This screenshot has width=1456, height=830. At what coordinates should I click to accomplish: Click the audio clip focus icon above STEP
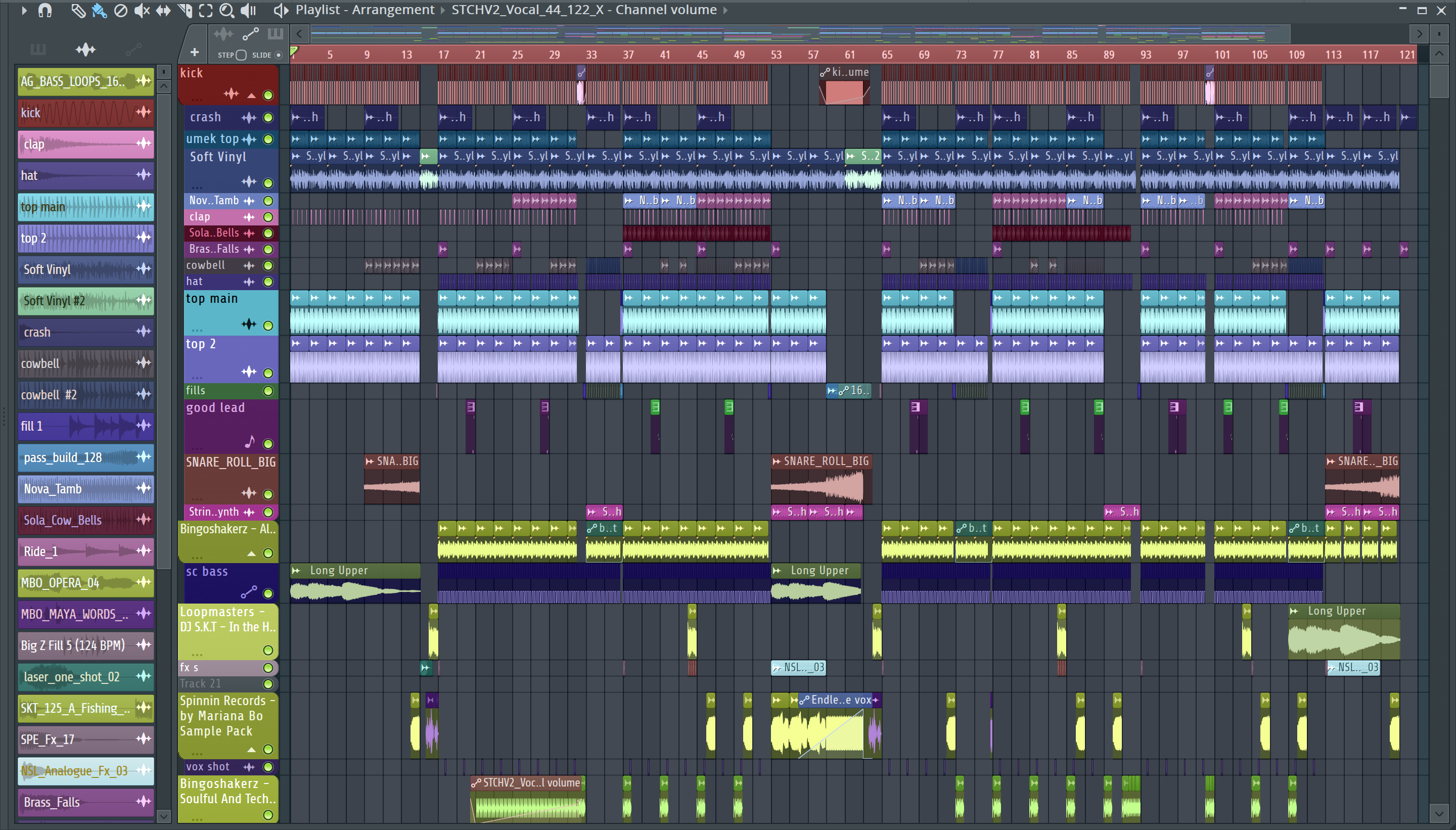click(x=223, y=34)
